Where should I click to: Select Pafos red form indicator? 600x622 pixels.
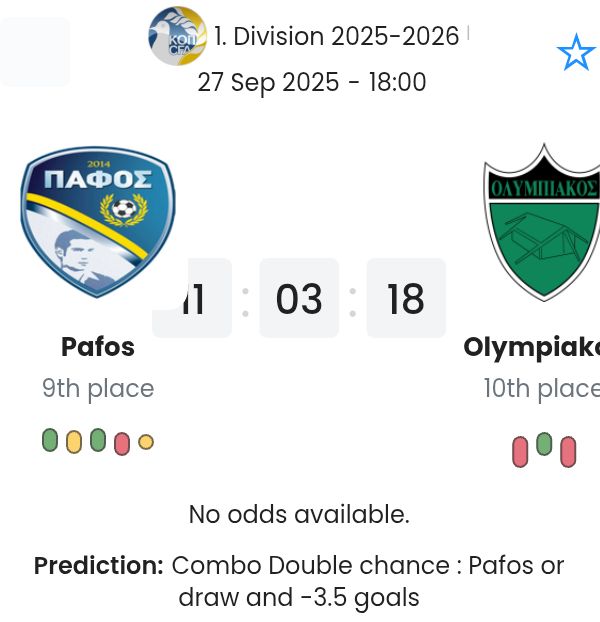(122, 443)
